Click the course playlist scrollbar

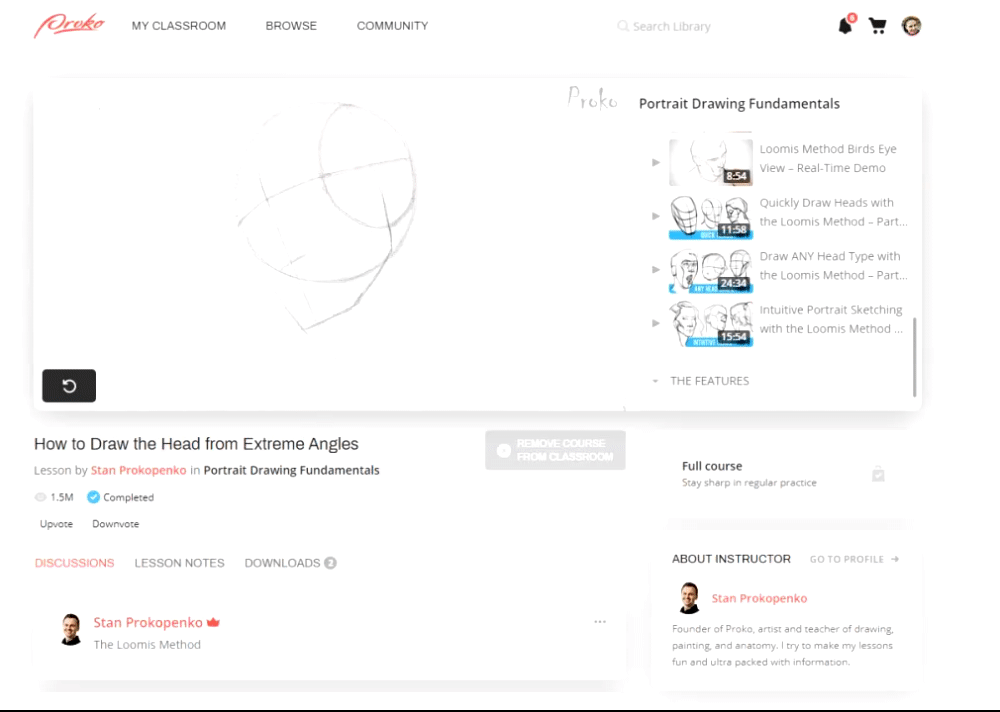[x=915, y=357]
